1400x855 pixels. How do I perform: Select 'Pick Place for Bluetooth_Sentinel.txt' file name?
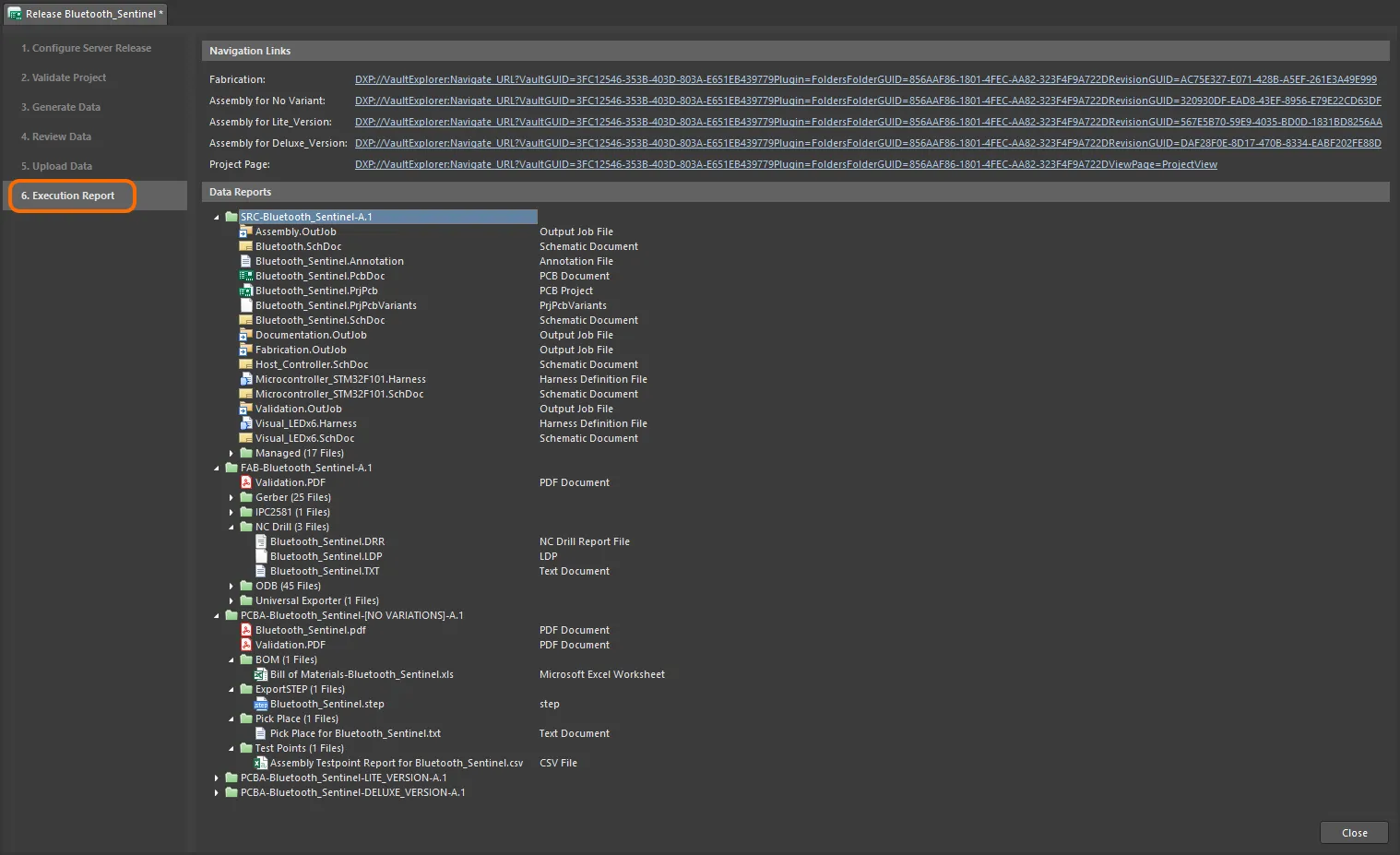pos(355,733)
